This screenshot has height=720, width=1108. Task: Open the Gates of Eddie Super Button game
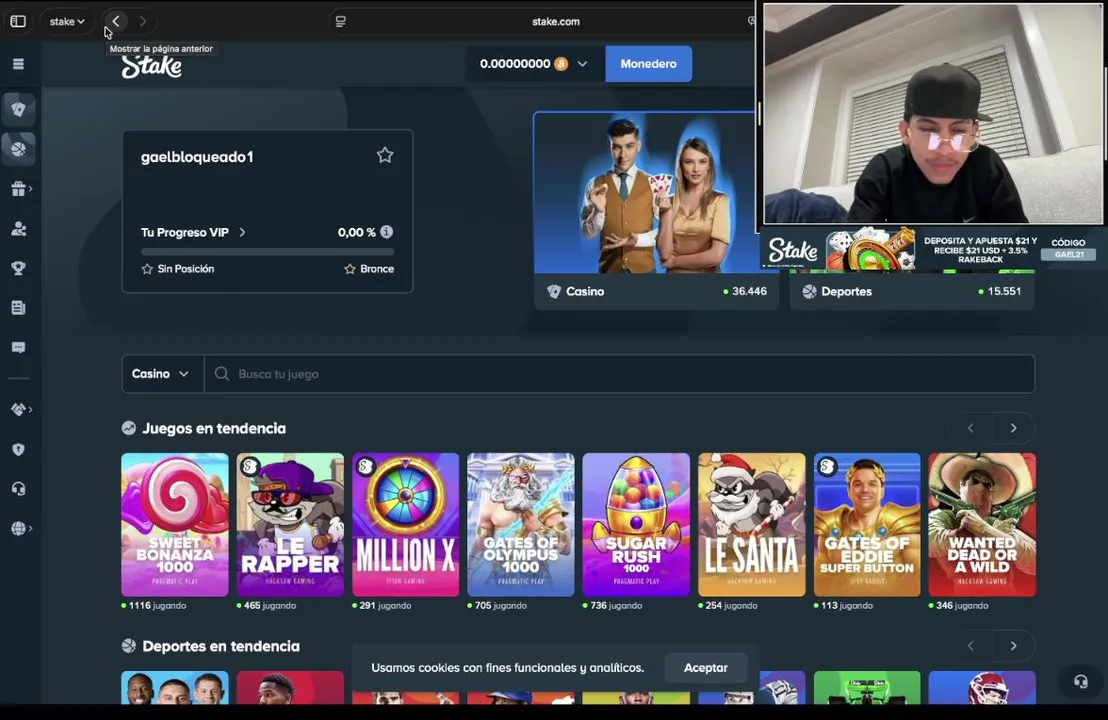coord(867,524)
